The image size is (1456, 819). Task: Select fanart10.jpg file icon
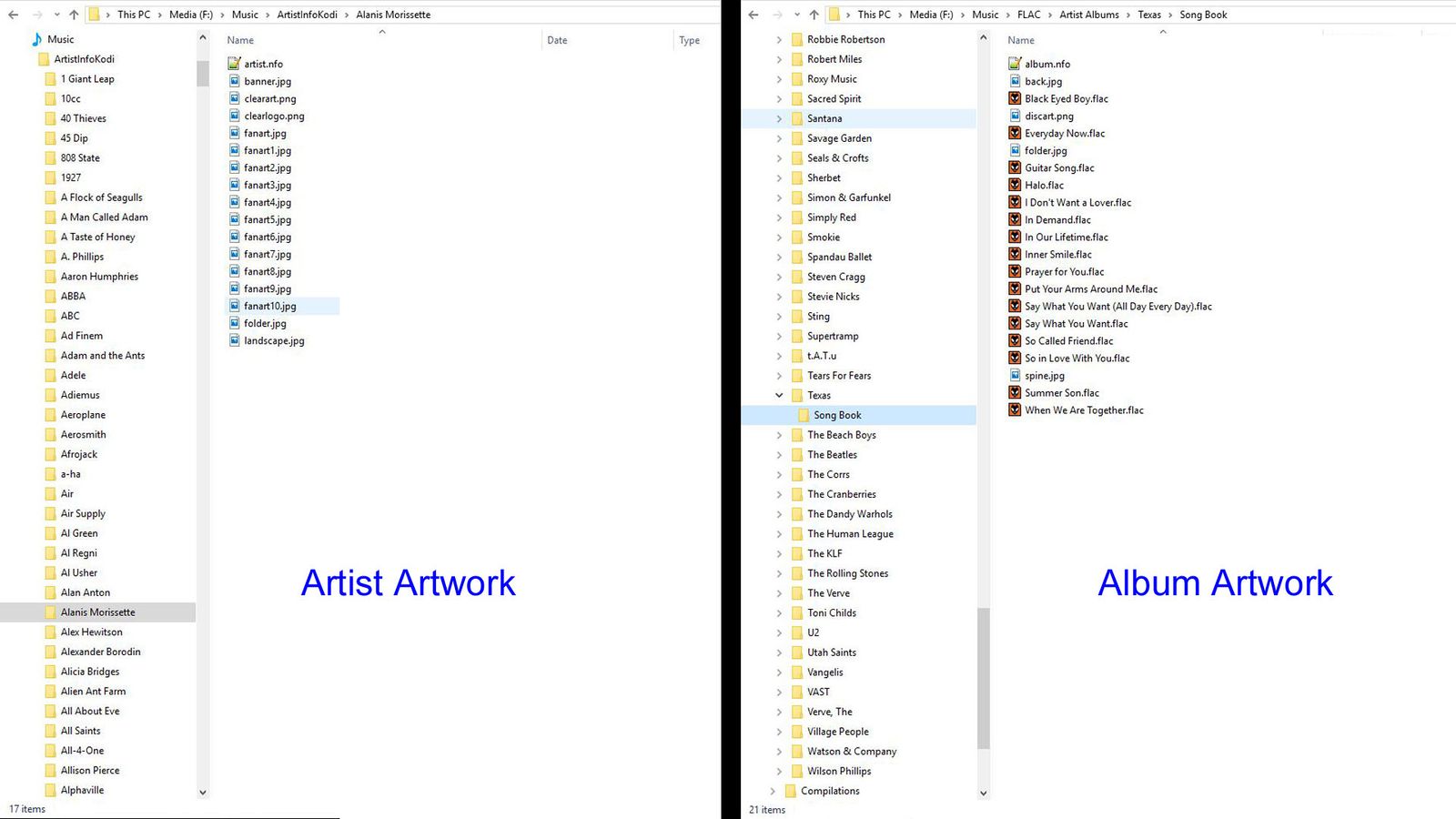coord(234,306)
